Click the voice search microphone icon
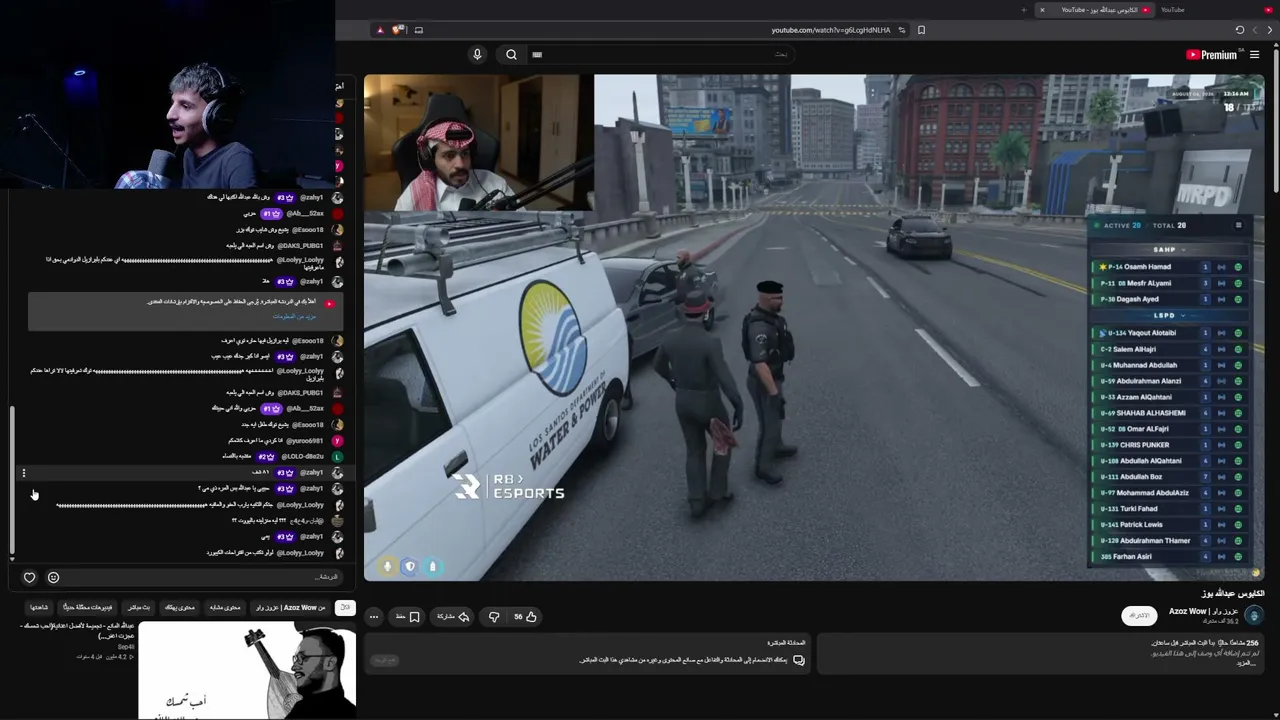The height and width of the screenshot is (720, 1280). (x=477, y=55)
